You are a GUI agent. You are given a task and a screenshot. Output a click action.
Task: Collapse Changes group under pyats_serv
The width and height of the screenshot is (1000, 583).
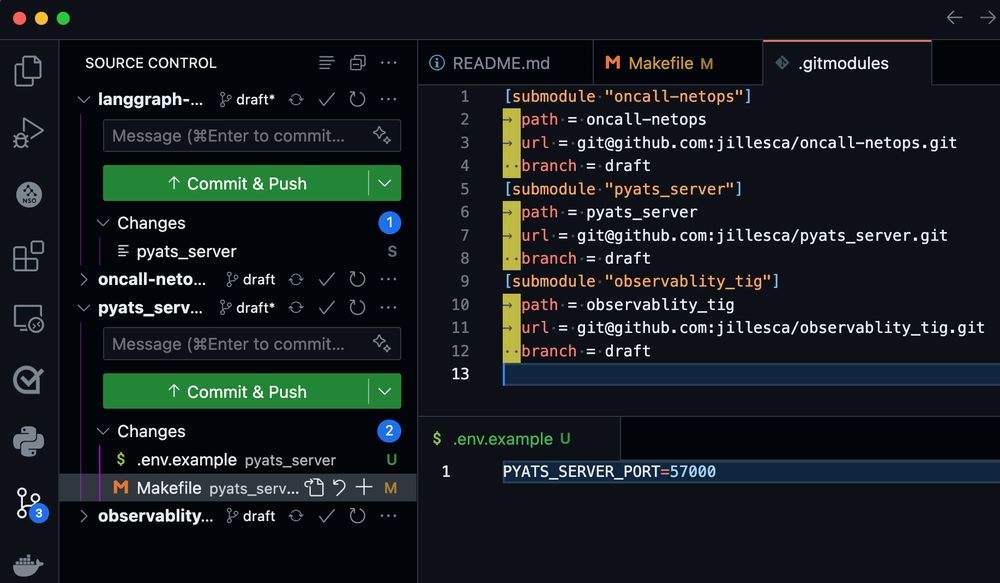(x=103, y=431)
